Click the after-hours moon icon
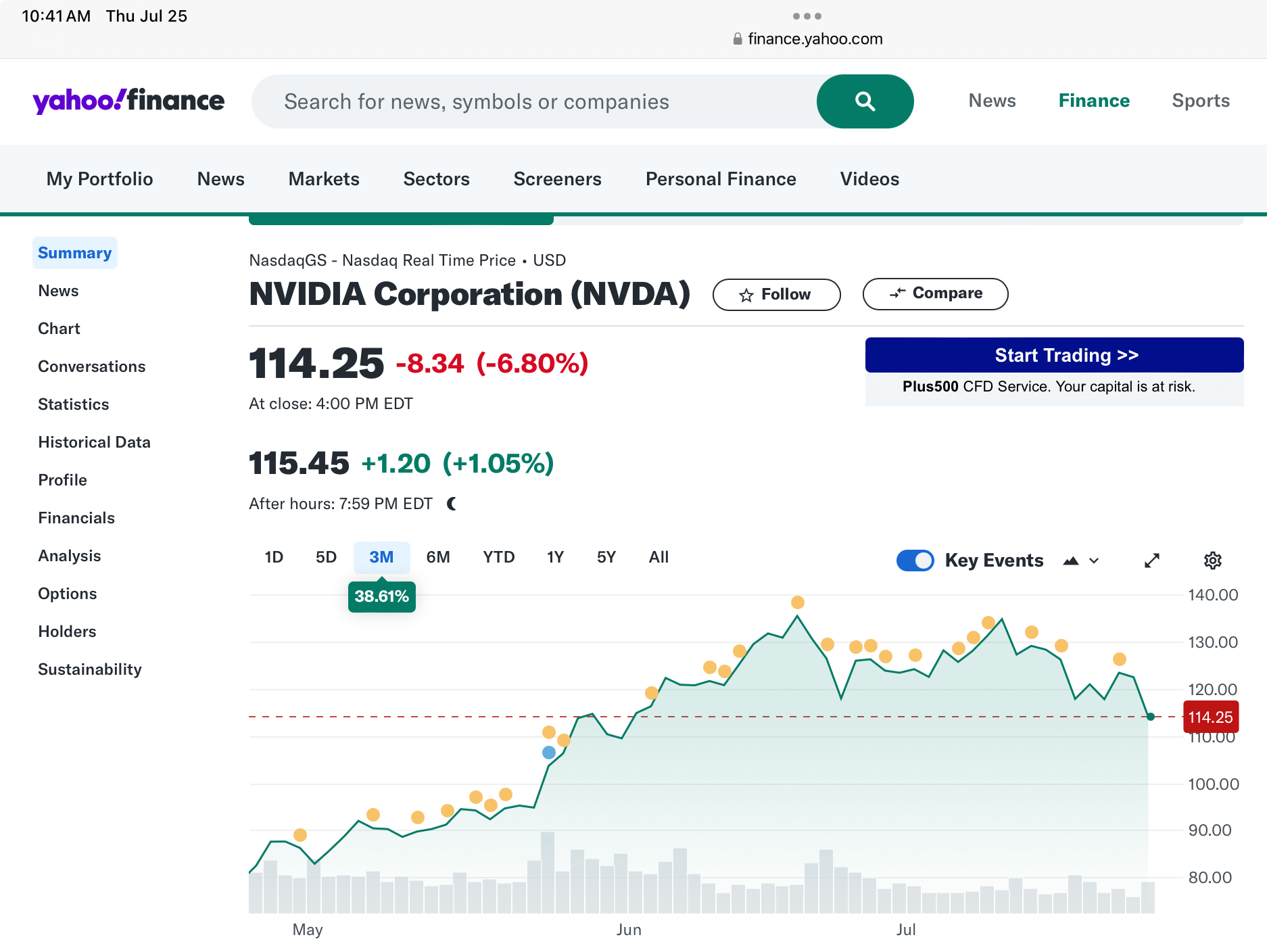Image resolution: width=1267 pixels, height=952 pixels. click(452, 504)
